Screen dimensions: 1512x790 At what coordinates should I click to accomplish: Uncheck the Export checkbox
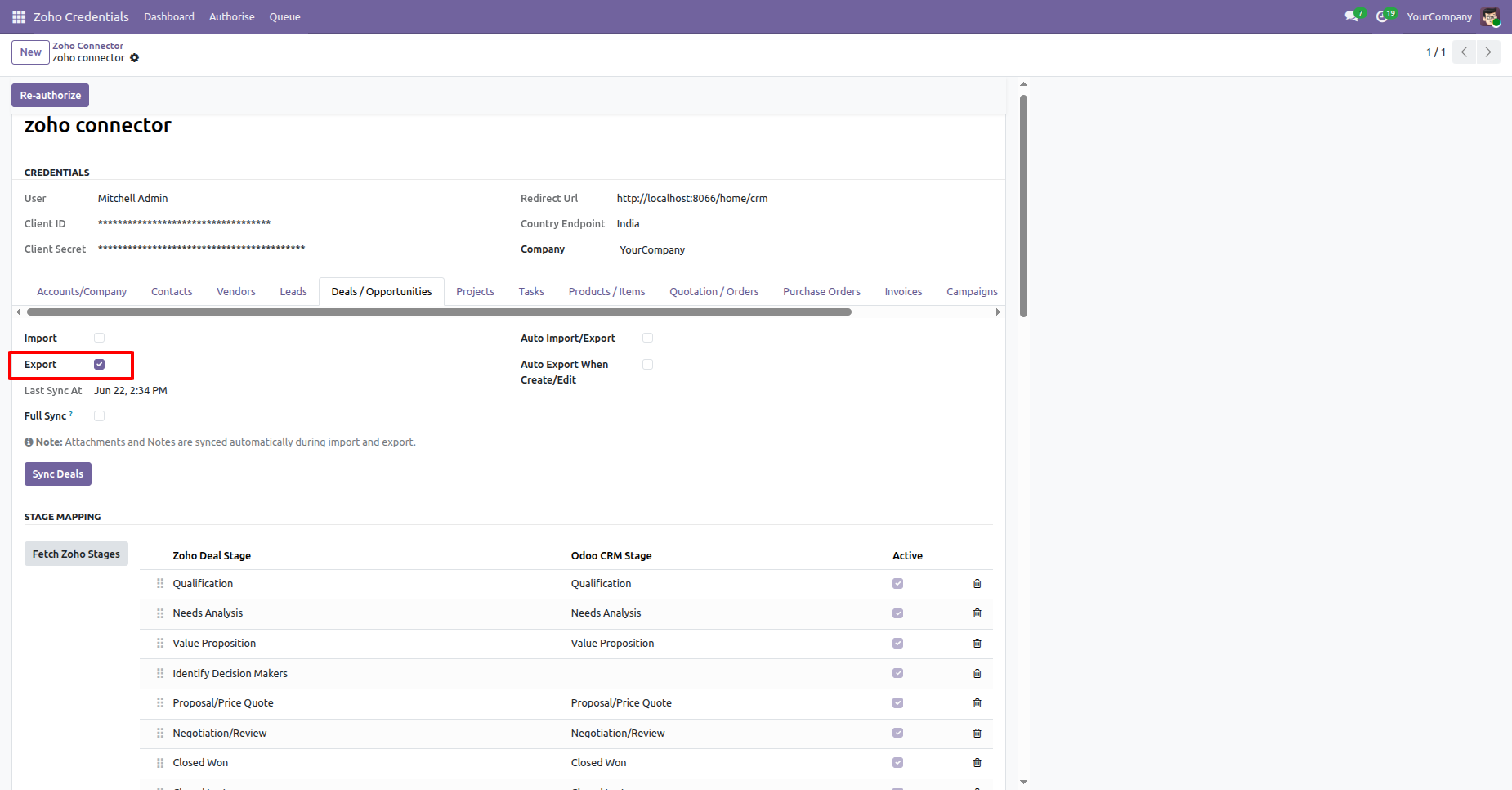click(x=100, y=364)
